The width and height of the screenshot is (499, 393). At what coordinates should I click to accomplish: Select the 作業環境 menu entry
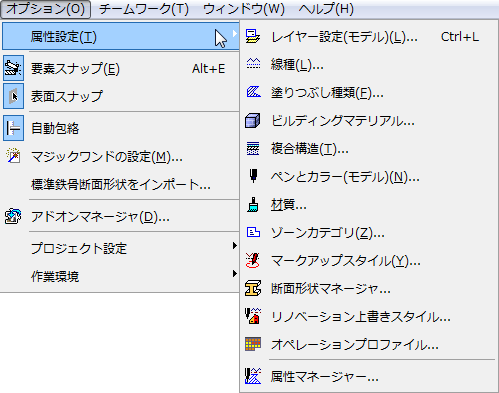click(x=55, y=277)
